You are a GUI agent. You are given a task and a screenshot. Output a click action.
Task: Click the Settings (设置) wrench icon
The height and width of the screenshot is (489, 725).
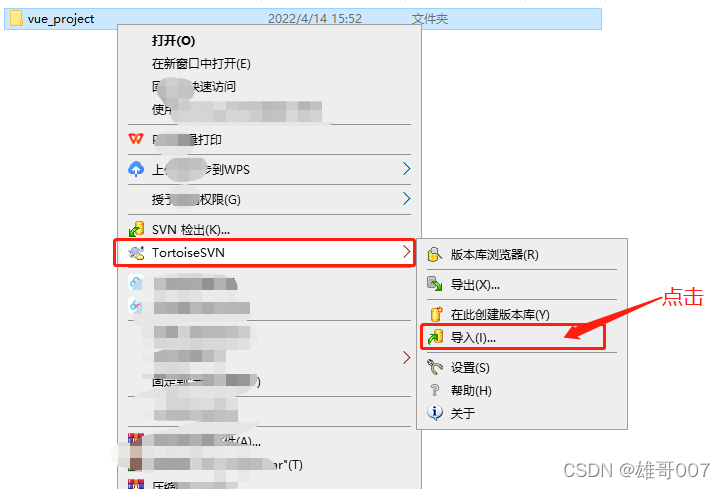[x=435, y=367]
